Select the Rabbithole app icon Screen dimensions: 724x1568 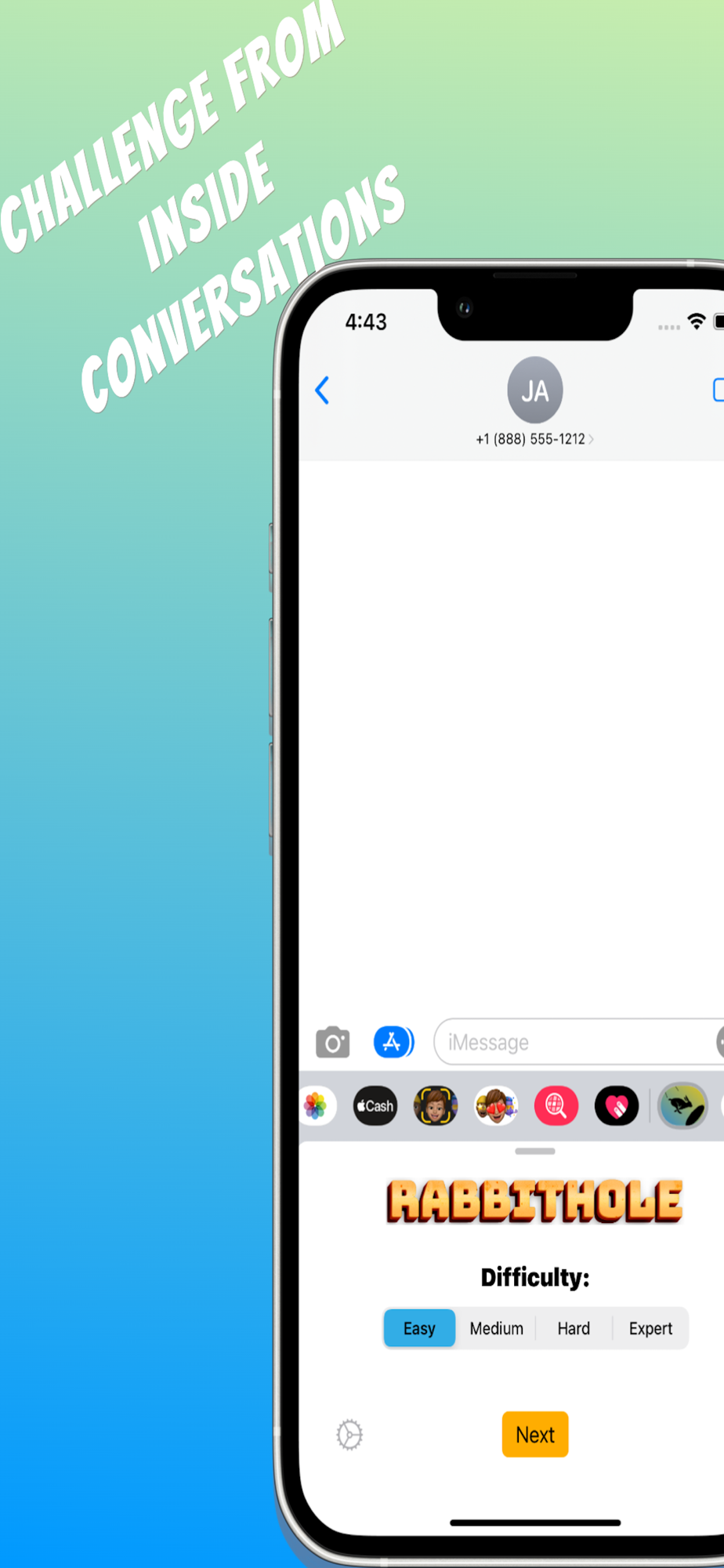[x=682, y=1106]
